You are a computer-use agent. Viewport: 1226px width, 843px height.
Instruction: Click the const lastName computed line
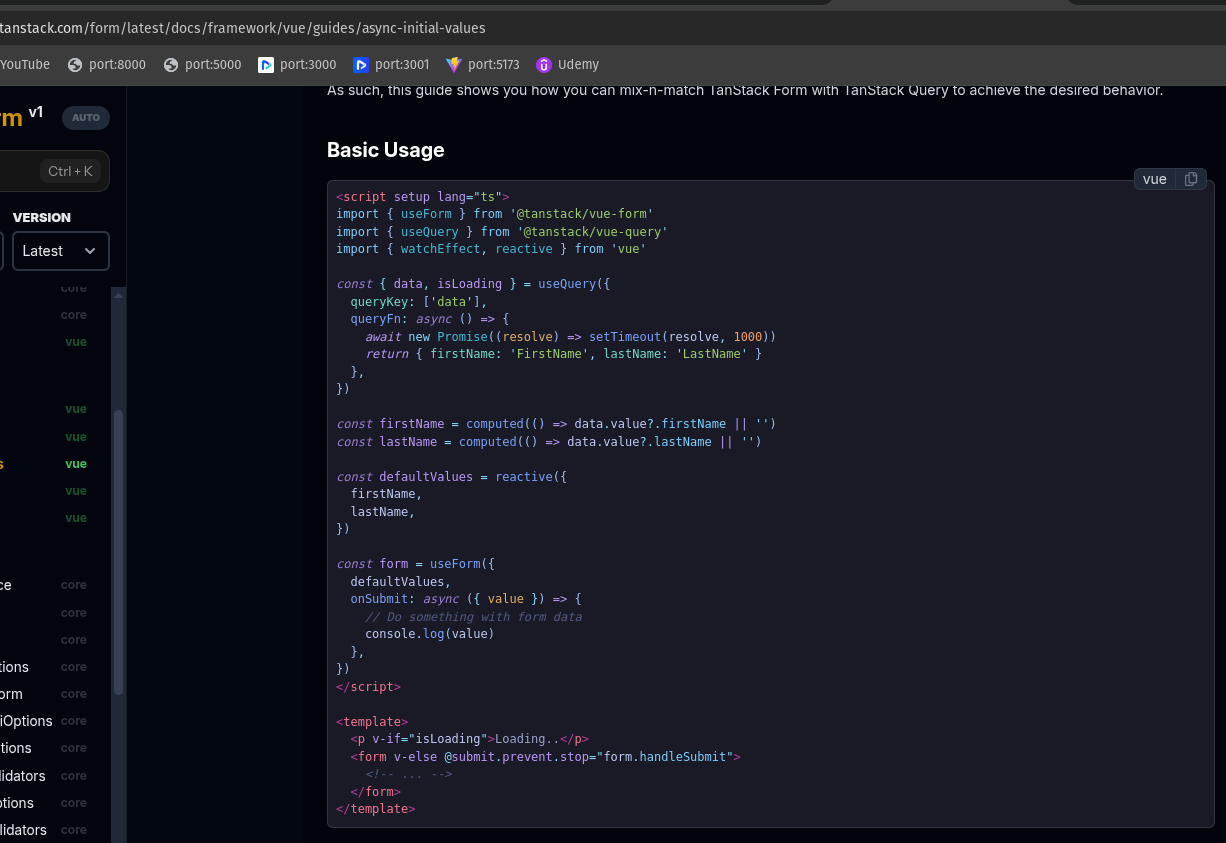coord(549,442)
